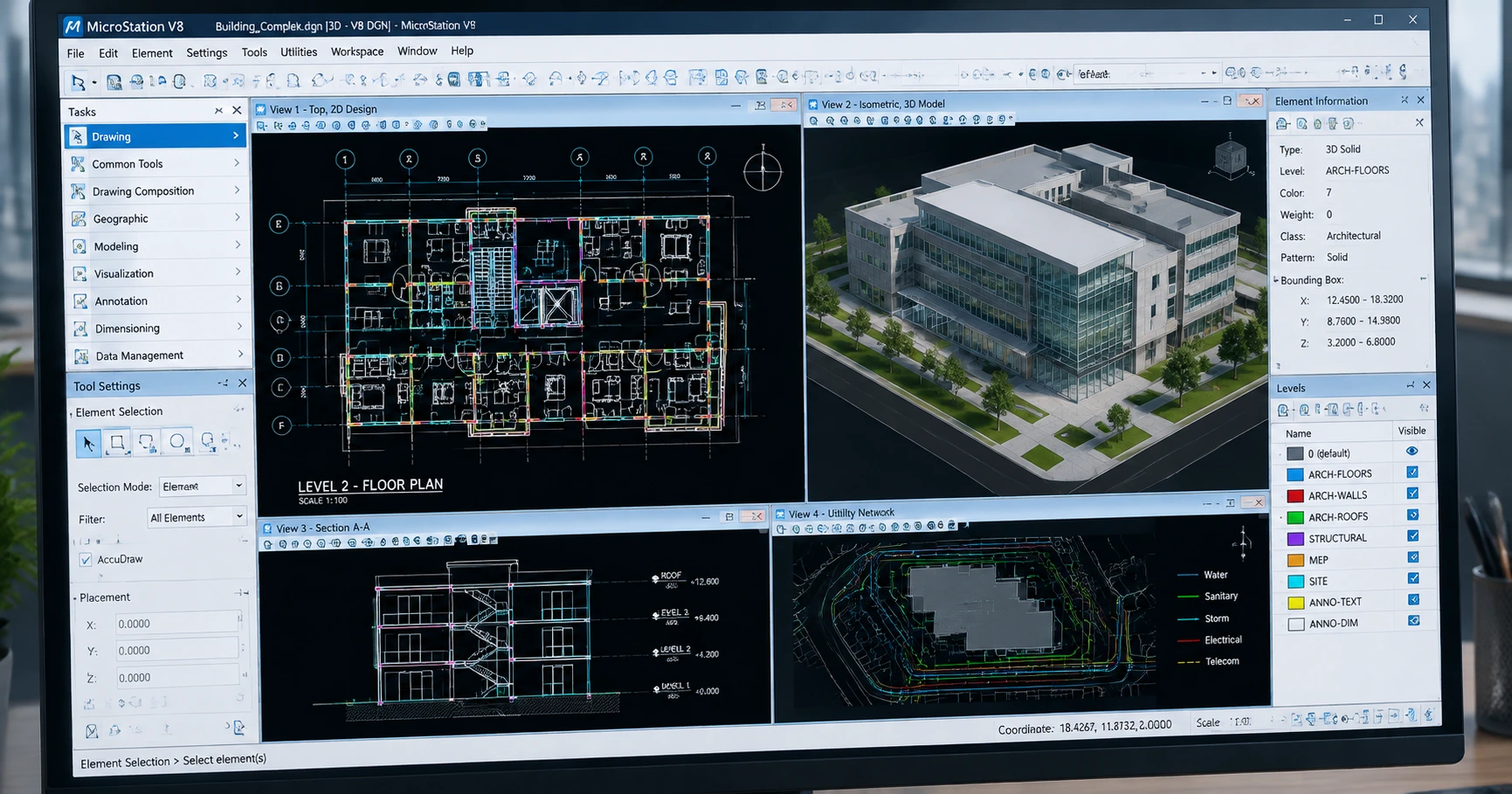
Task: Open the Selection Mode dropdown
Action: click(x=203, y=486)
